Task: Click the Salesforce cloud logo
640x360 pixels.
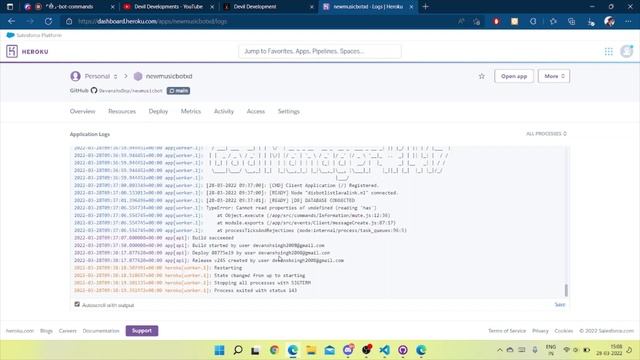Action: click(10, 35)
